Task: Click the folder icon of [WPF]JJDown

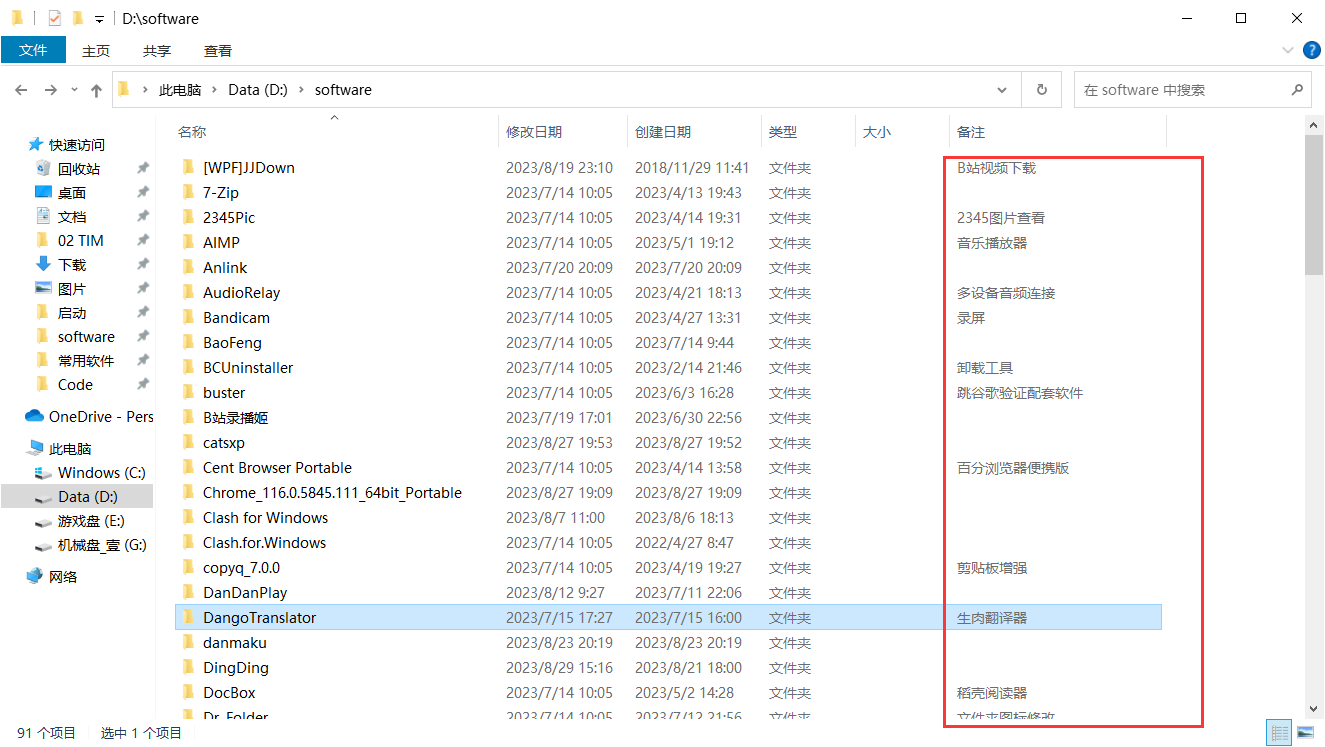Action: click(187, 167)
